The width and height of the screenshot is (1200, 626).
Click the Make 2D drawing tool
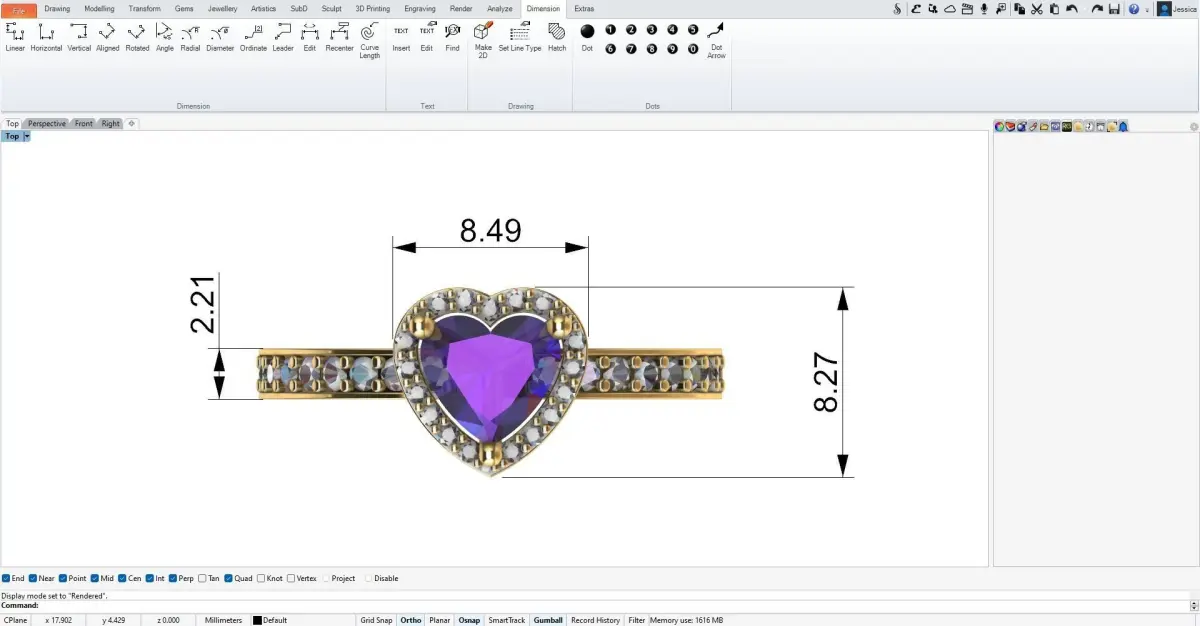point(483,40)
